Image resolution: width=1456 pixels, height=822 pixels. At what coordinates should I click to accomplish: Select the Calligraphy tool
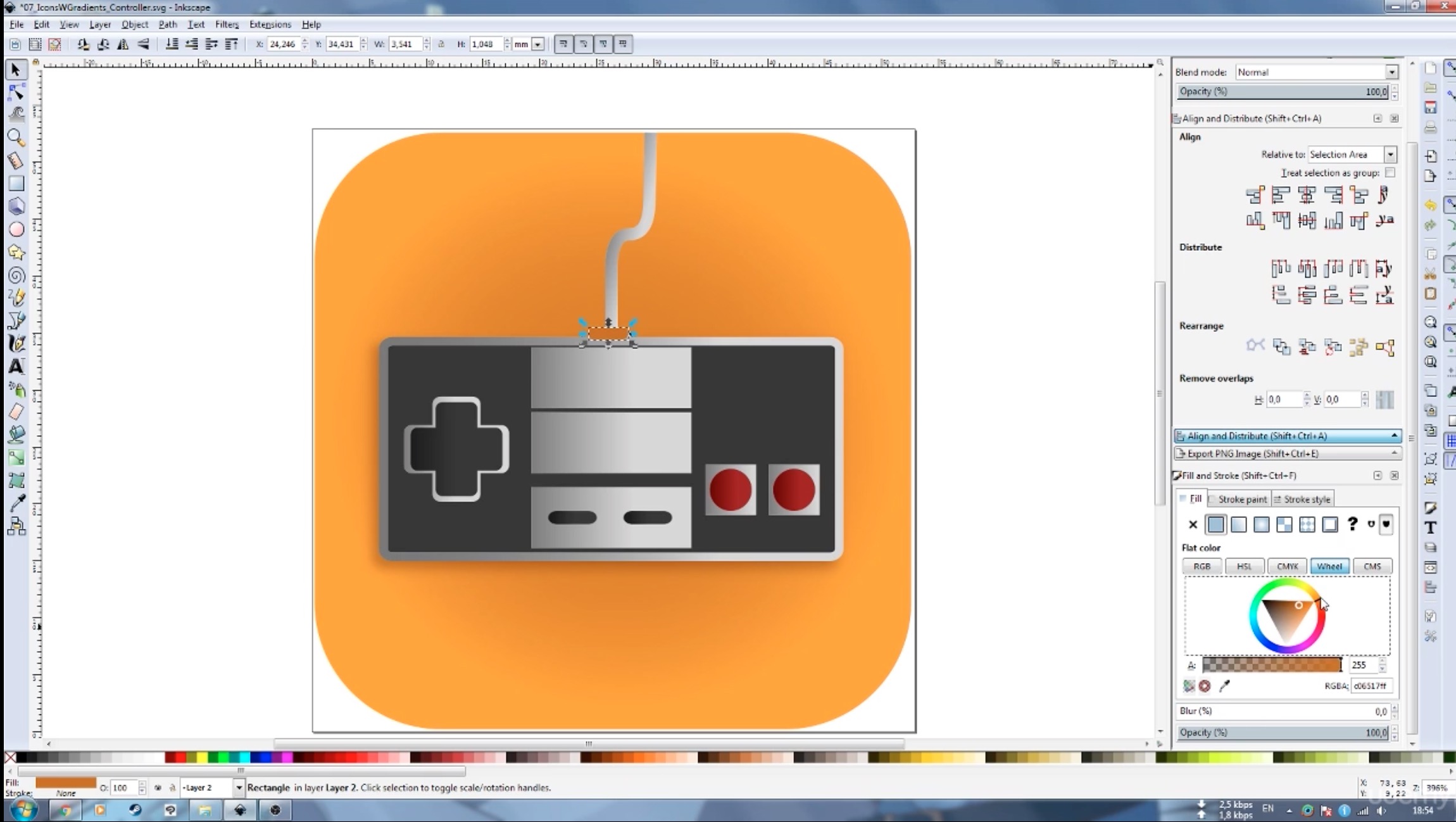pyautogui.click(x=15, y=343)
